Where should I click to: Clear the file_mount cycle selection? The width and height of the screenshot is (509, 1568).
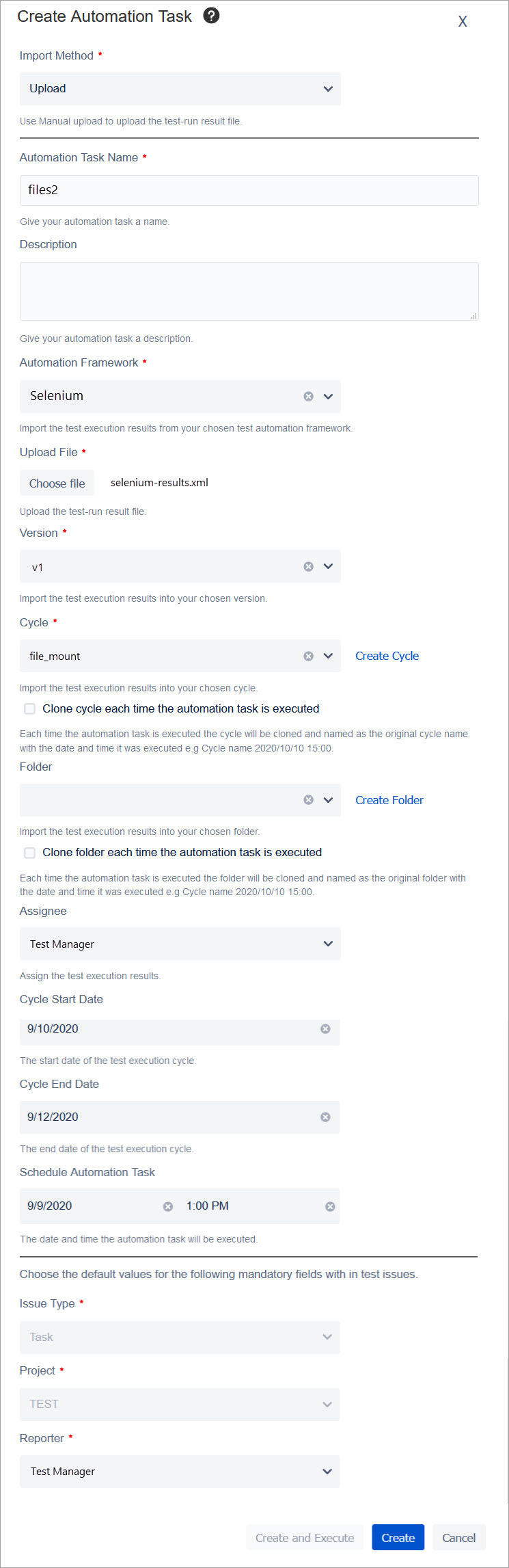[x=308, y=655]
